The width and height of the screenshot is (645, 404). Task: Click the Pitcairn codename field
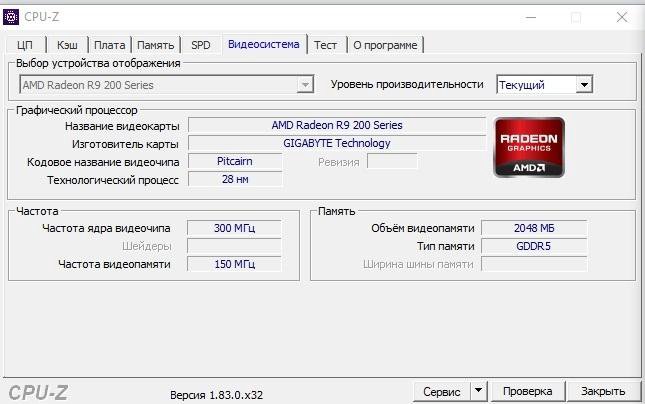coord(235,161)
